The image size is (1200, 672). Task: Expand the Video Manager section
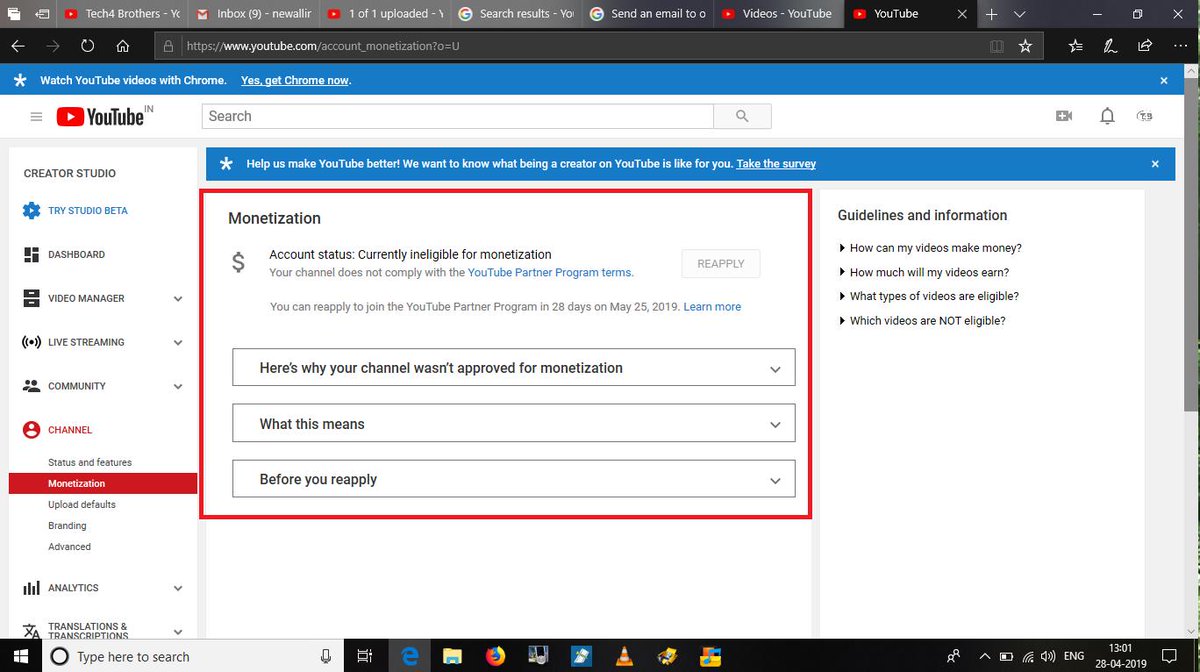coord(178,299)
